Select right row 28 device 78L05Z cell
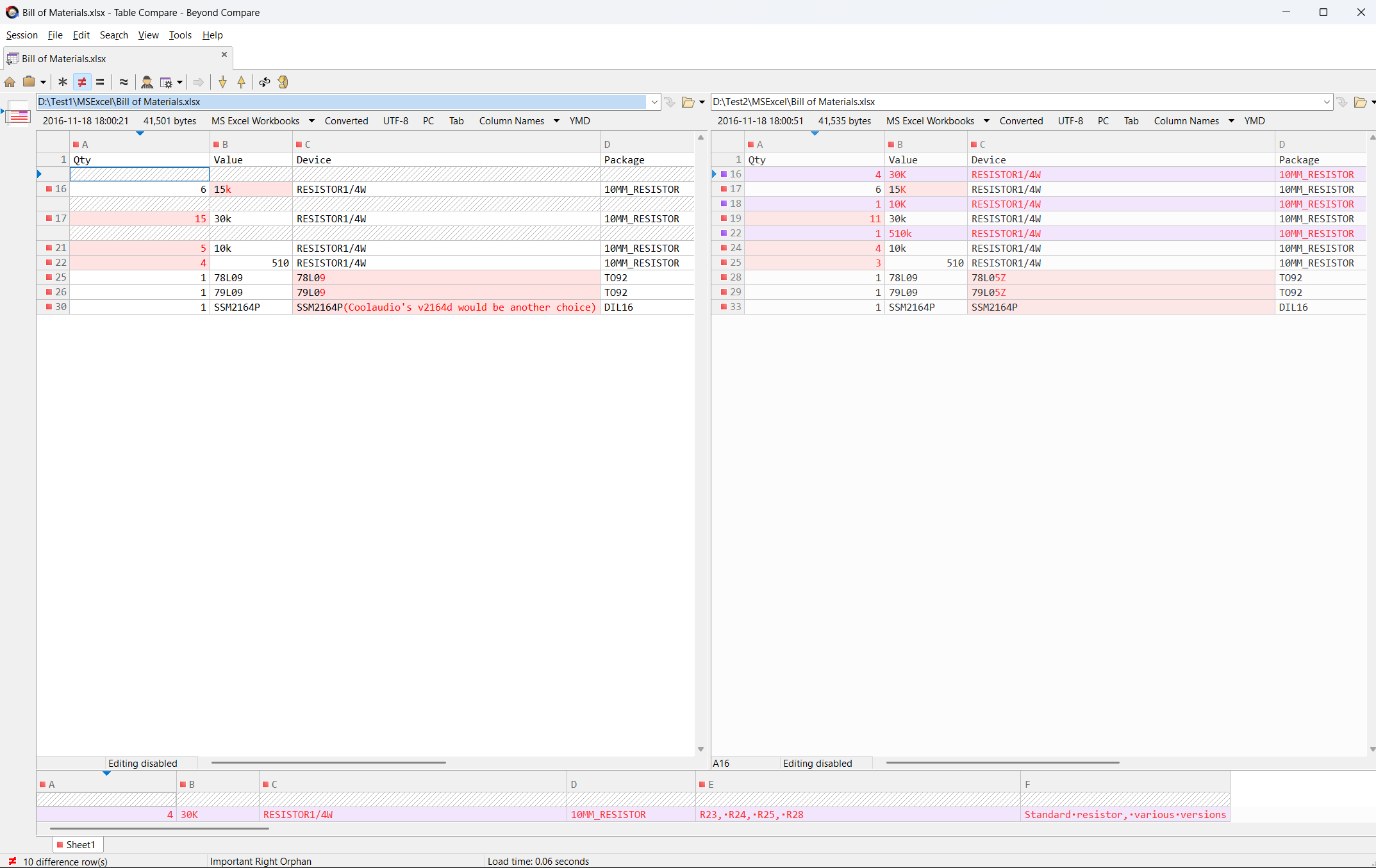The width and height of the screenshot is (1376, 868). [x=1121, y=278]
